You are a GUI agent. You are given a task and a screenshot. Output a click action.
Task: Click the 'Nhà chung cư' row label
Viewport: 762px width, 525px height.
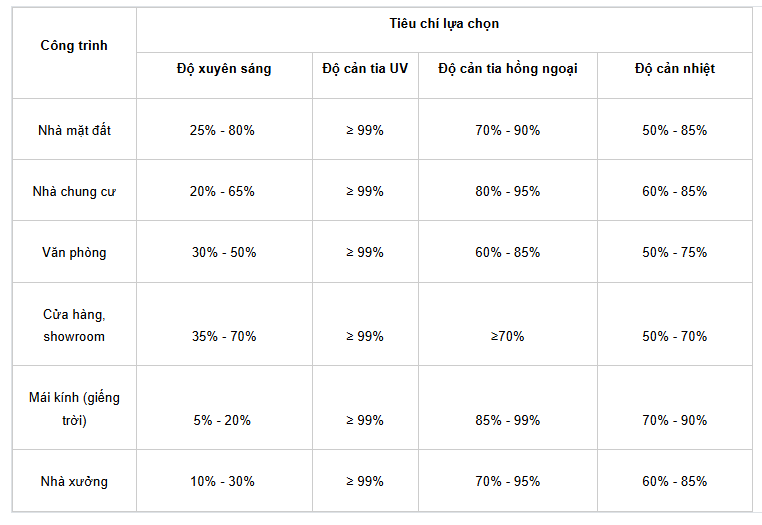tap(74, 192)
